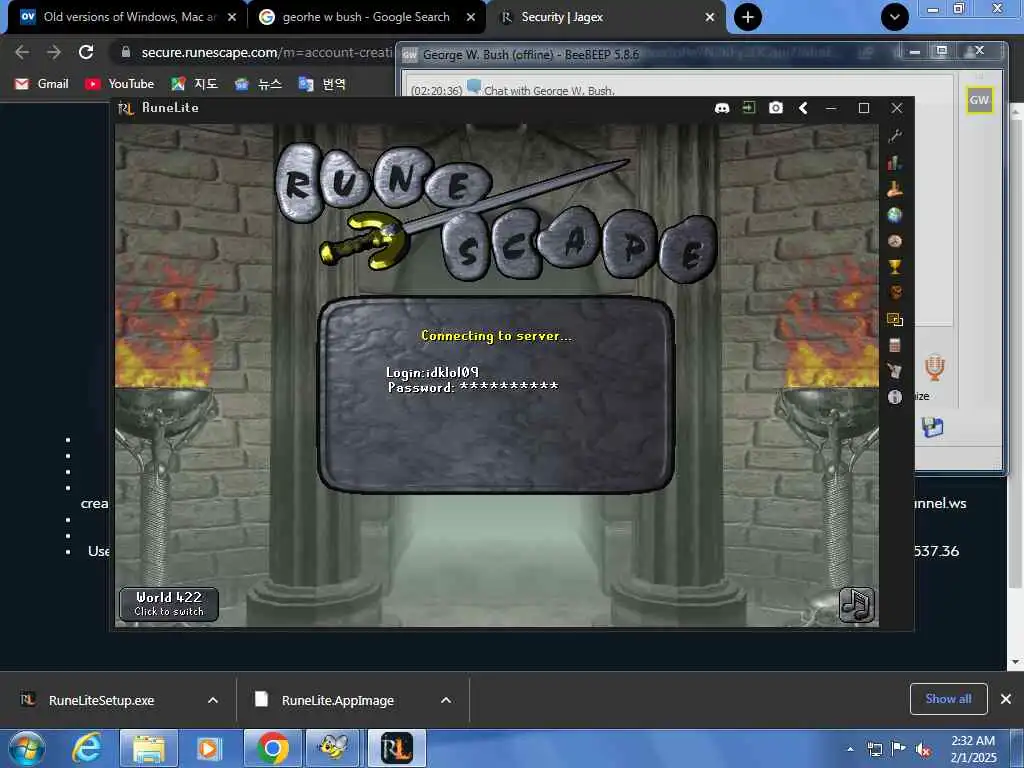Click the blue save icon in BeeBEEP window
The height and width of the screenshot is (768, 1024).
932,427
